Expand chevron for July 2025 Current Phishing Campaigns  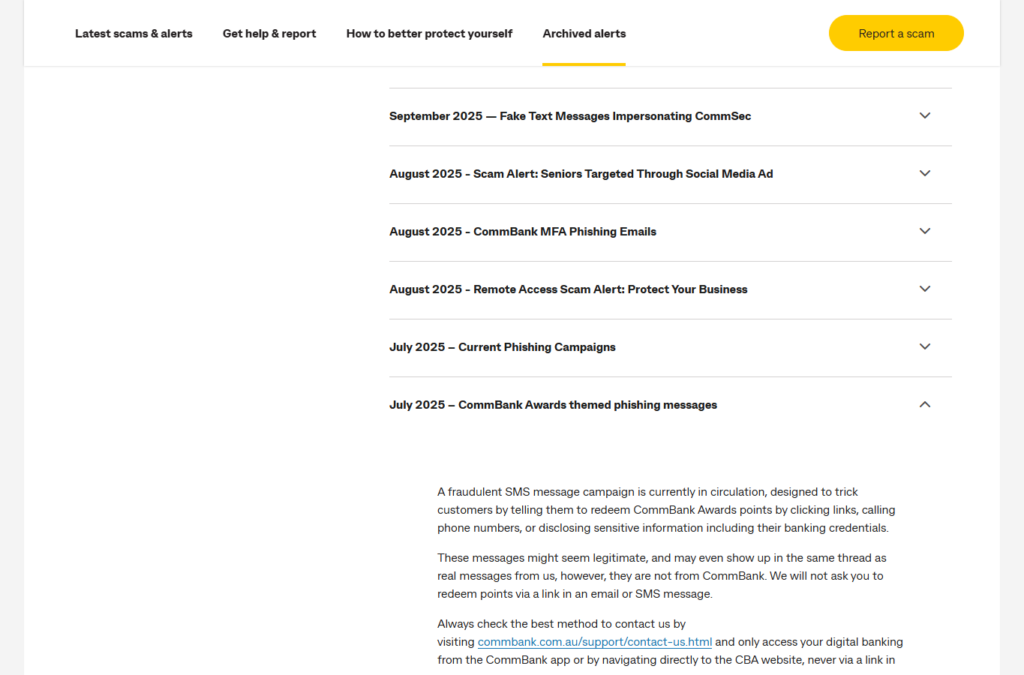(925, 347)
